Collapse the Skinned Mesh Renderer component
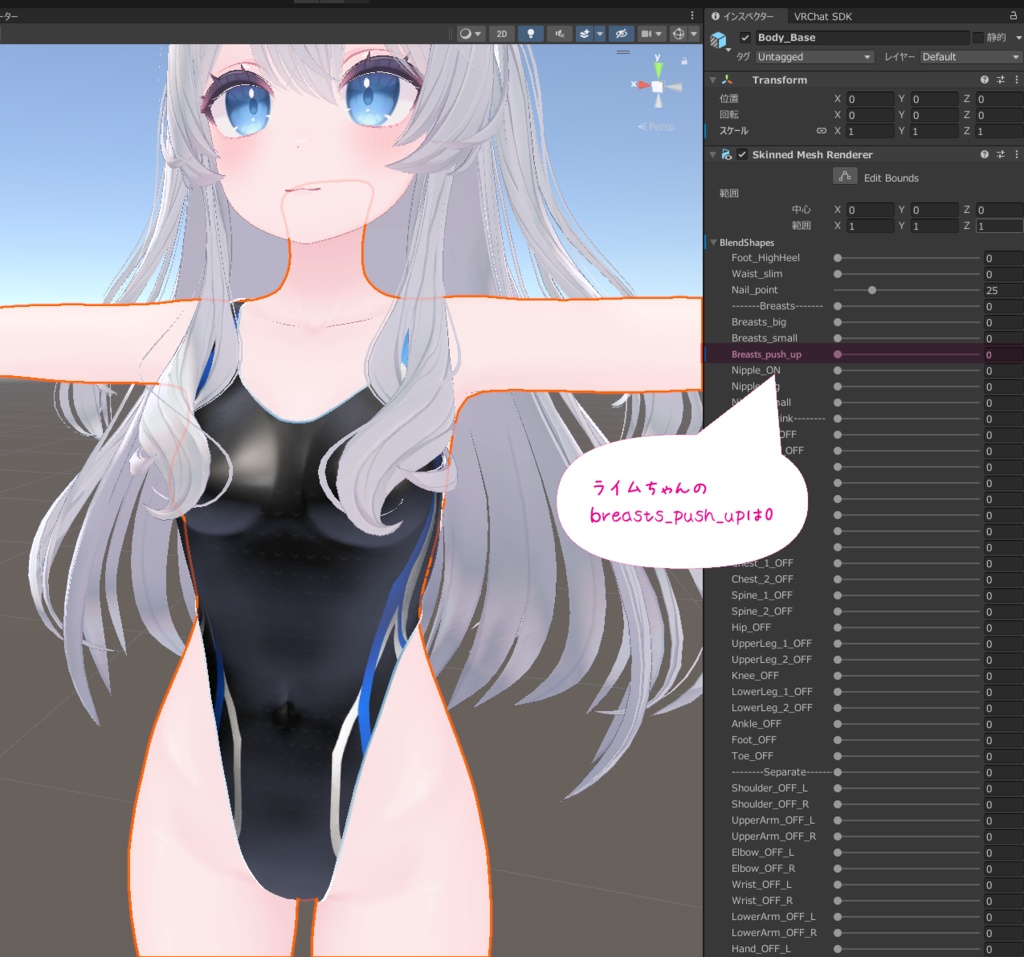 click(x=713, y=155)
